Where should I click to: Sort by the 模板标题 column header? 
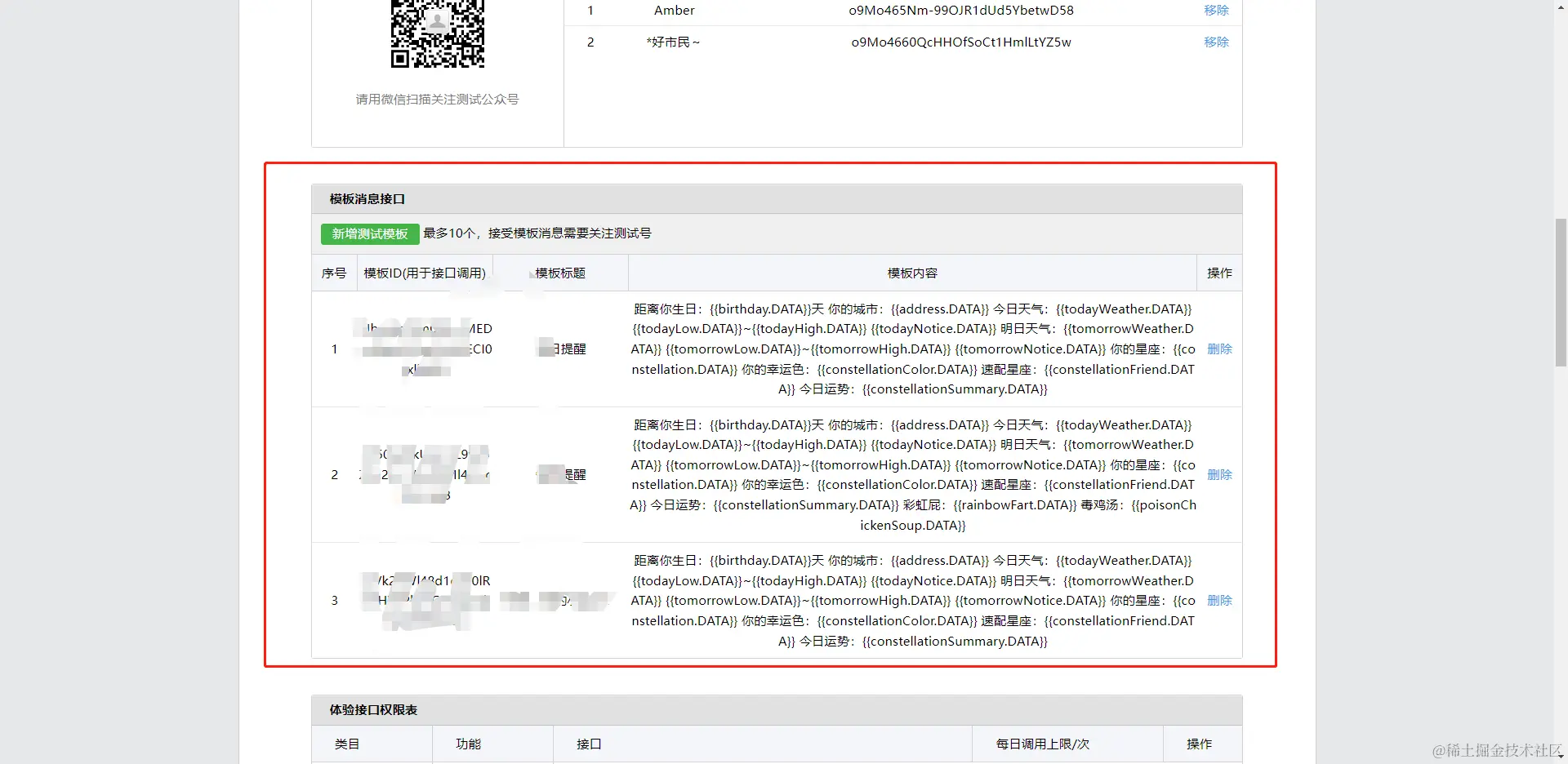[559, 273]
